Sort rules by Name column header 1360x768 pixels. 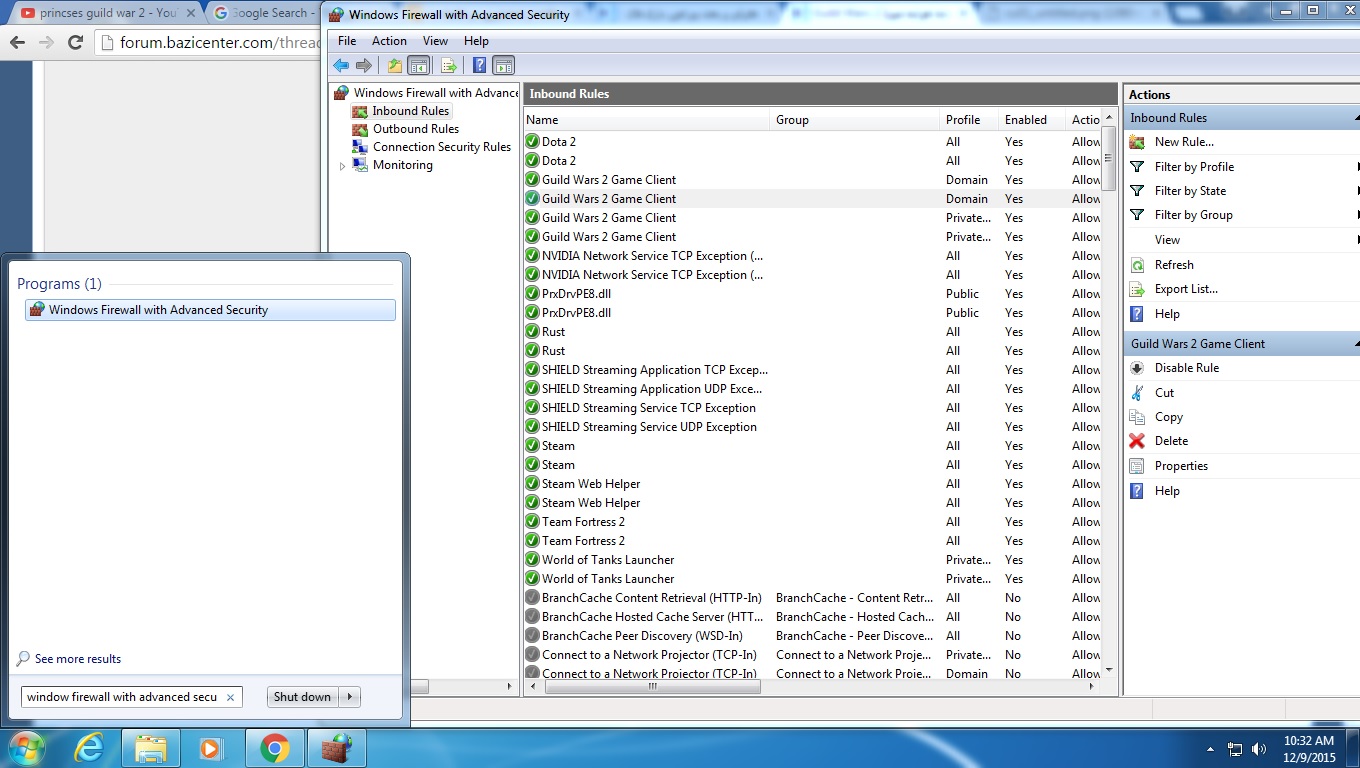(x=648, y=119)
